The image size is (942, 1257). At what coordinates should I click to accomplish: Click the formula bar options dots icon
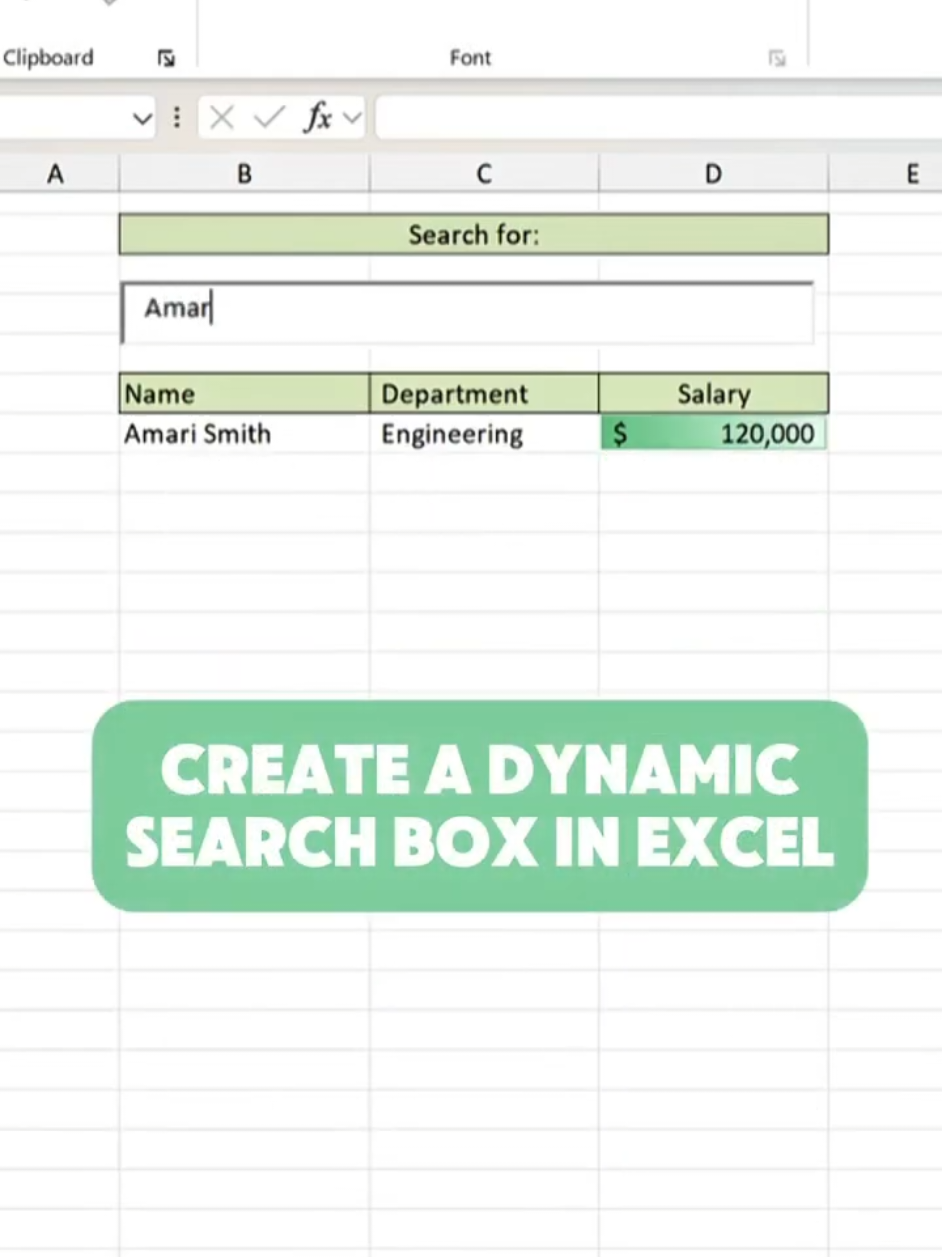point(177,118)
